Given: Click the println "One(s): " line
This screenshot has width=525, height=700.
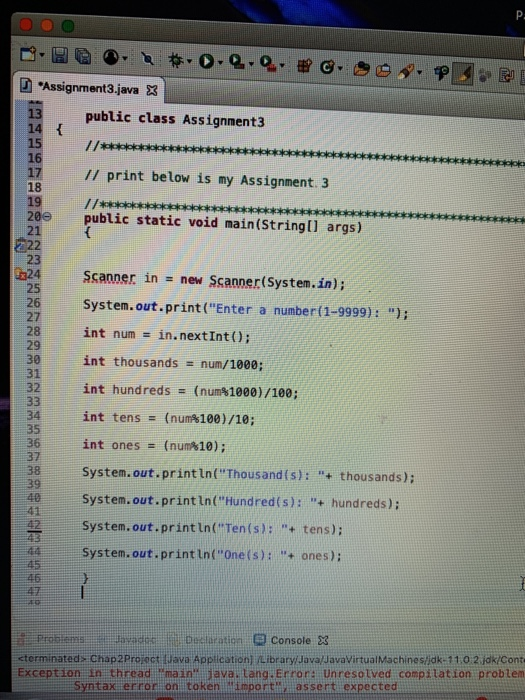Looking at the screenshot, I should pyautogui.click(x=212, y=554).
